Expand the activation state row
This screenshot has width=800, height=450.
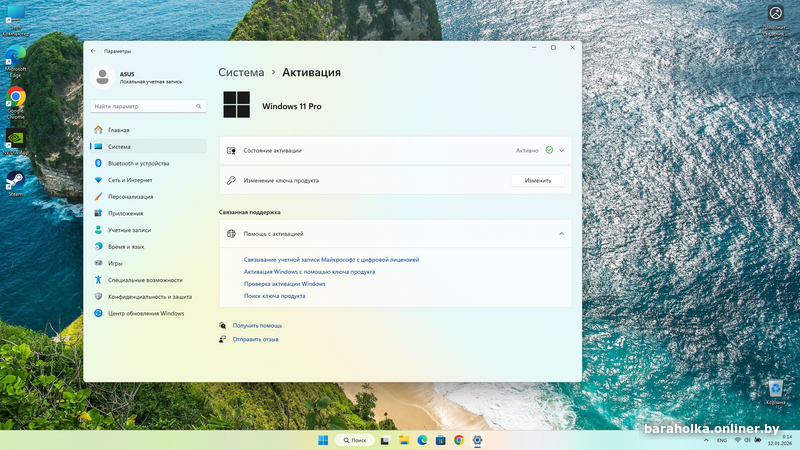coord(562,150)
